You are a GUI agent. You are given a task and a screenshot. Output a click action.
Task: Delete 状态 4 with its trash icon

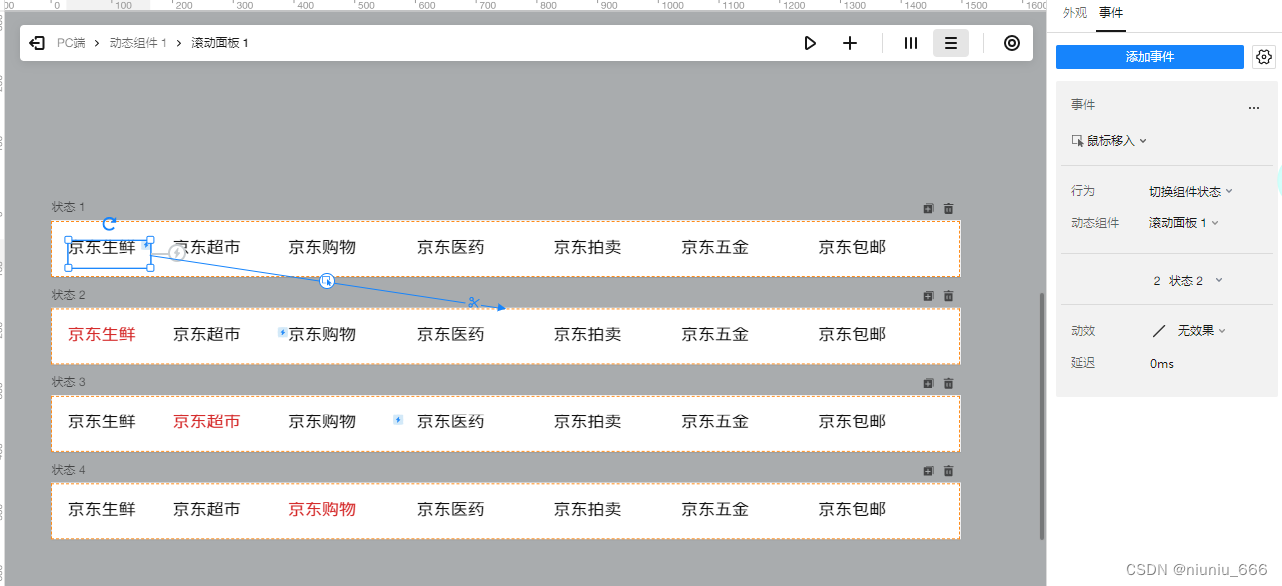[x=949, y=471]
